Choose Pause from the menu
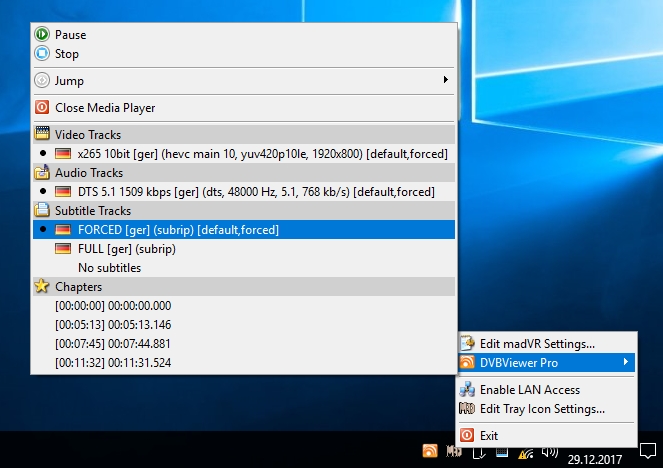Image resolution: width=663 pixels, height=468 pixels. pyautogui.click(x=244, y=34)
